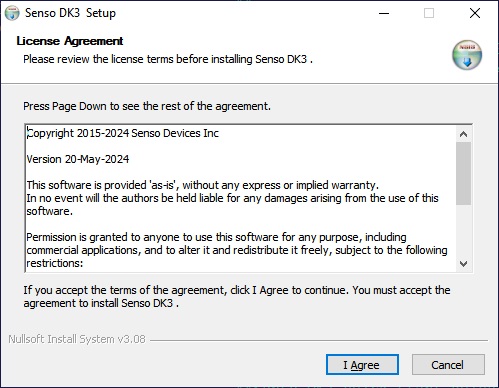
Task: Click the I Agree button
Action: [362, 365]
